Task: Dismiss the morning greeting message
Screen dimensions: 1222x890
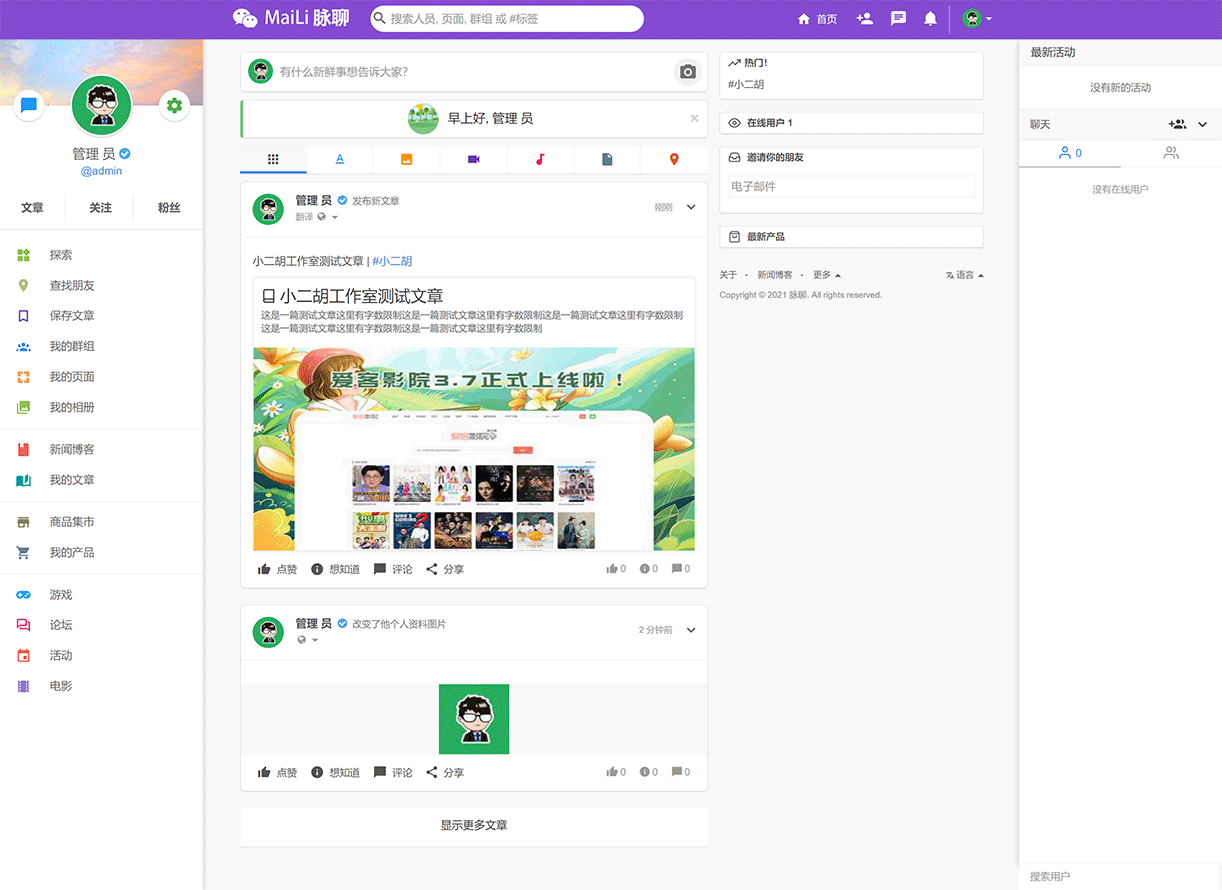Action: pos(694,118)
